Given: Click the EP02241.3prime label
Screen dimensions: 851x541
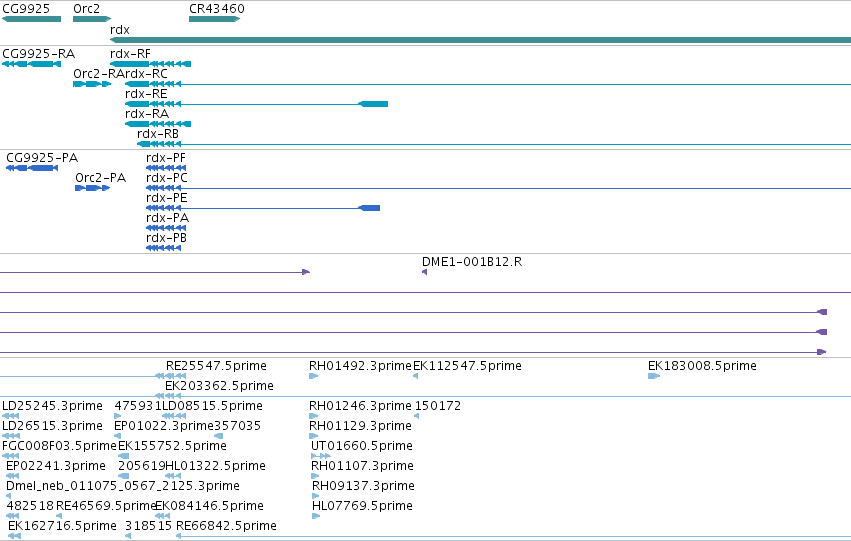Looking at the screenshot, I should tap(56, 467).
